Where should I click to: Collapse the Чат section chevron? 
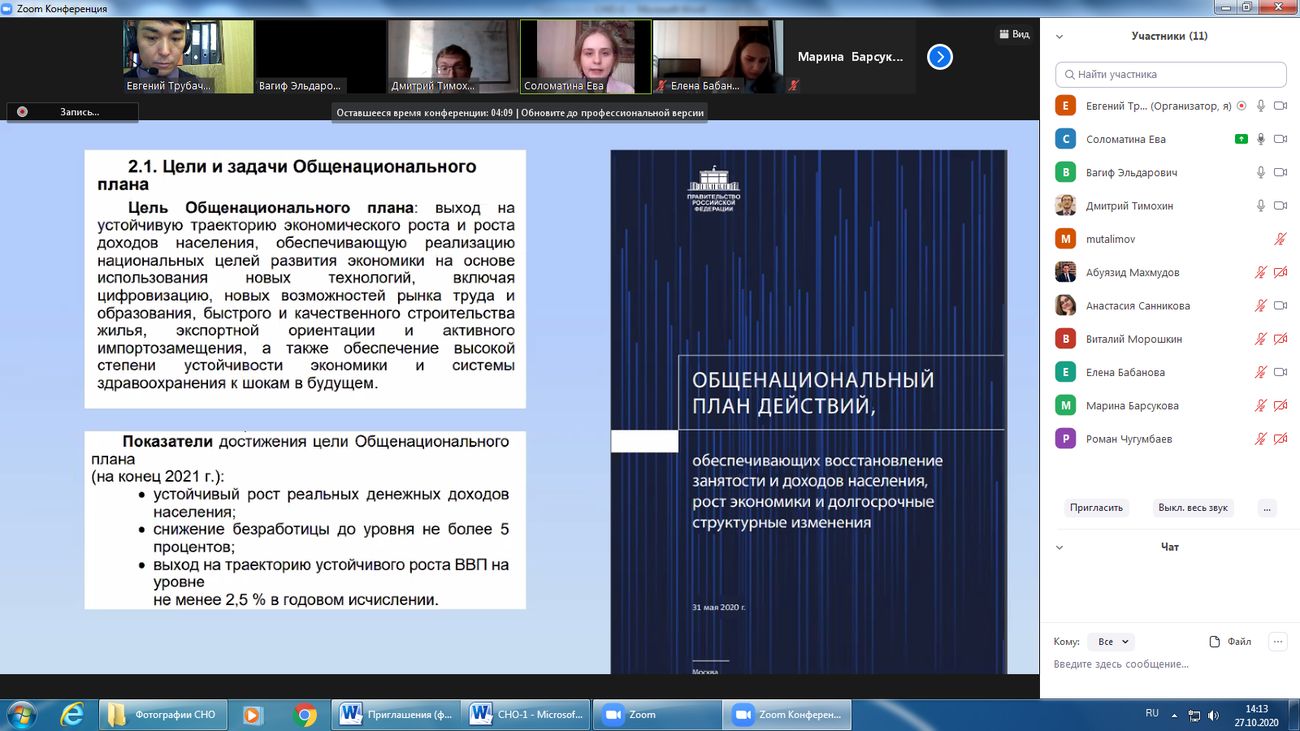1059,548
